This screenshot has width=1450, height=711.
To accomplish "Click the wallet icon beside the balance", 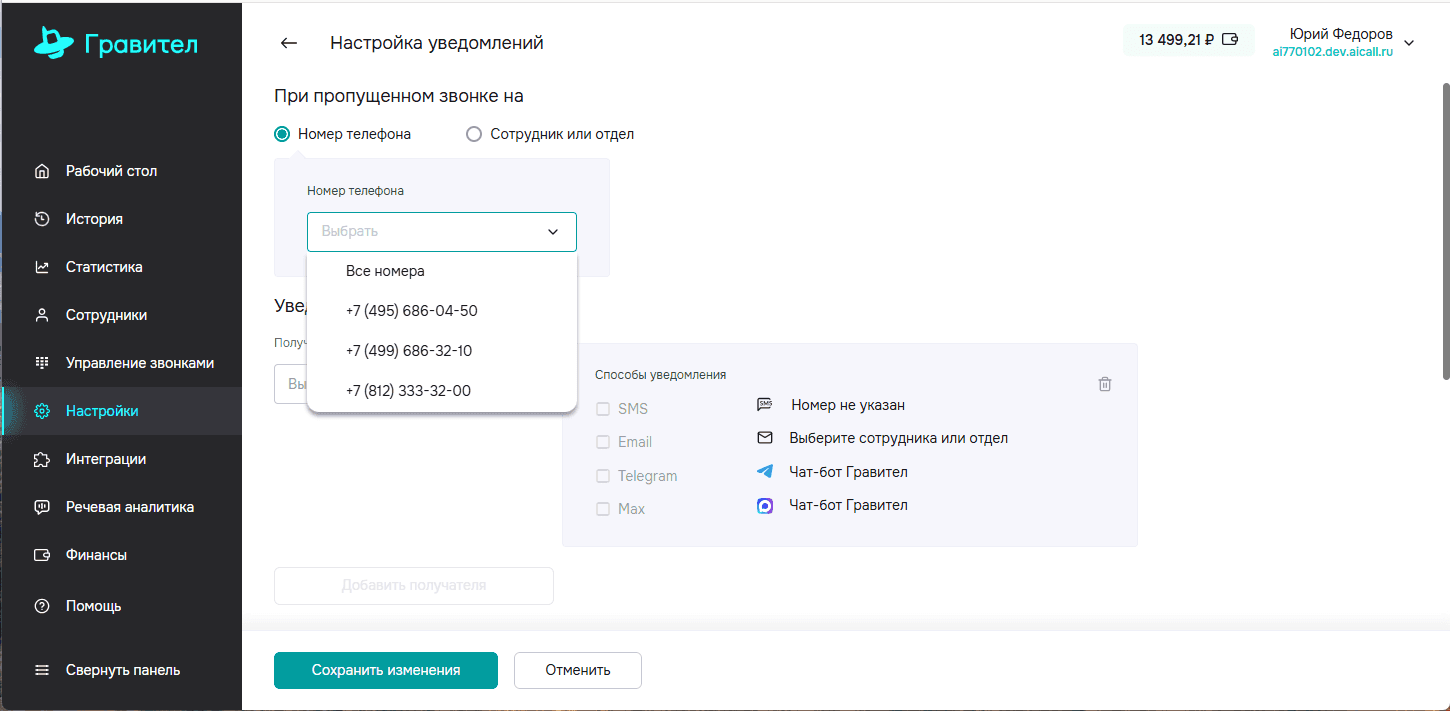I will pos(1231,40).
